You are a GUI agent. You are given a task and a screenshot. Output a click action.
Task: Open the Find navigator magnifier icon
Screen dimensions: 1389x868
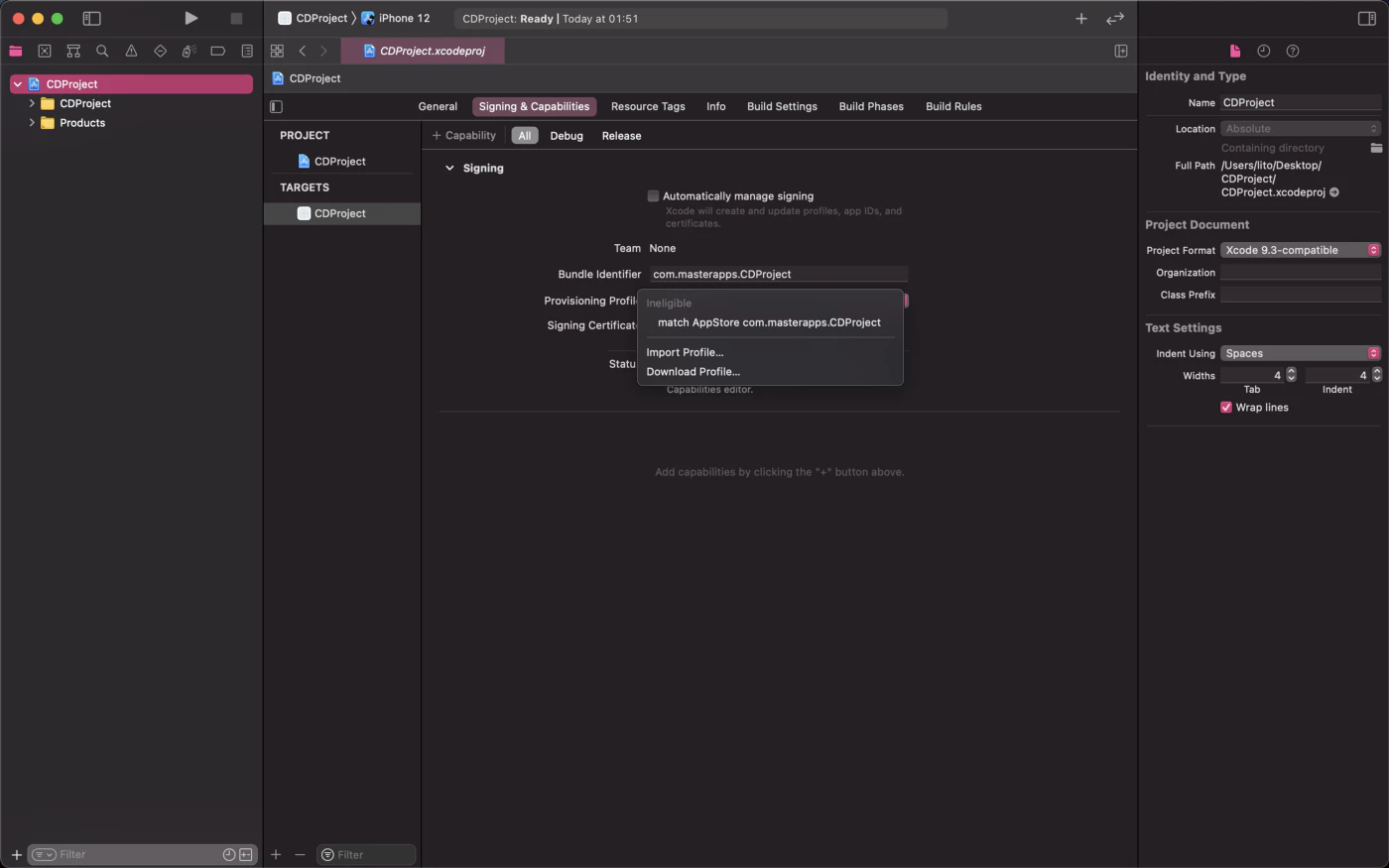coord(102,51)
